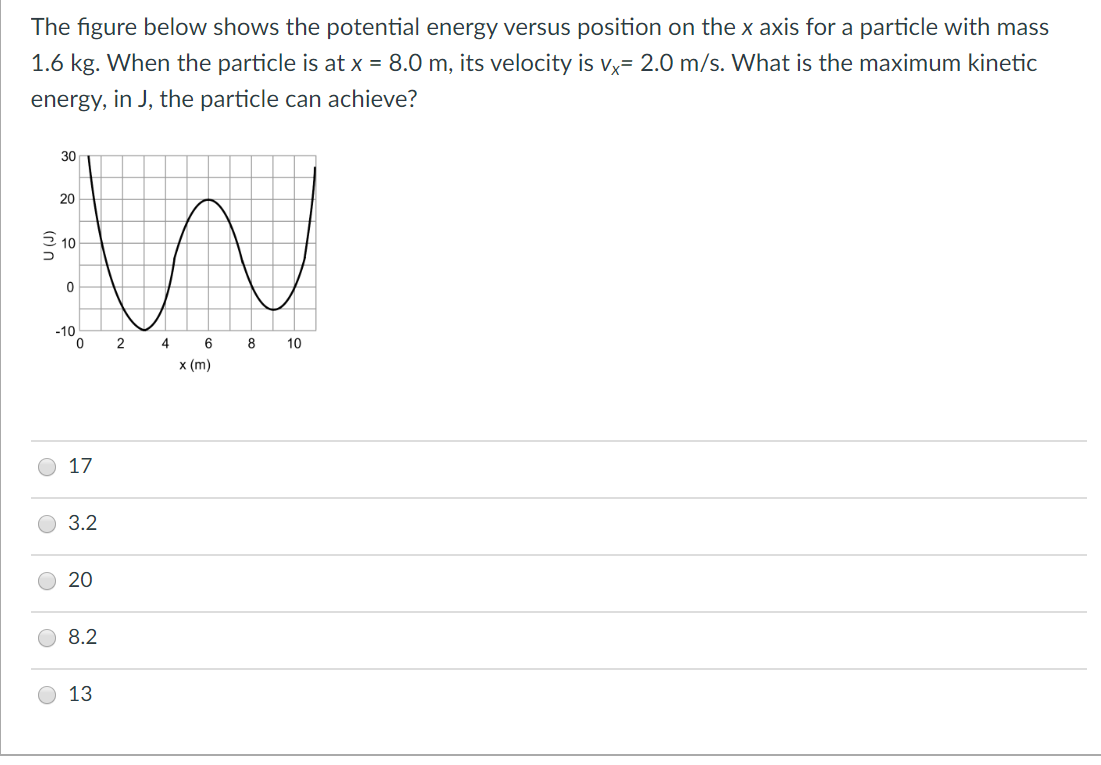Click the answer choice text 13
1101x765 pixels.
pyautogui.click(x=84, y=694)
